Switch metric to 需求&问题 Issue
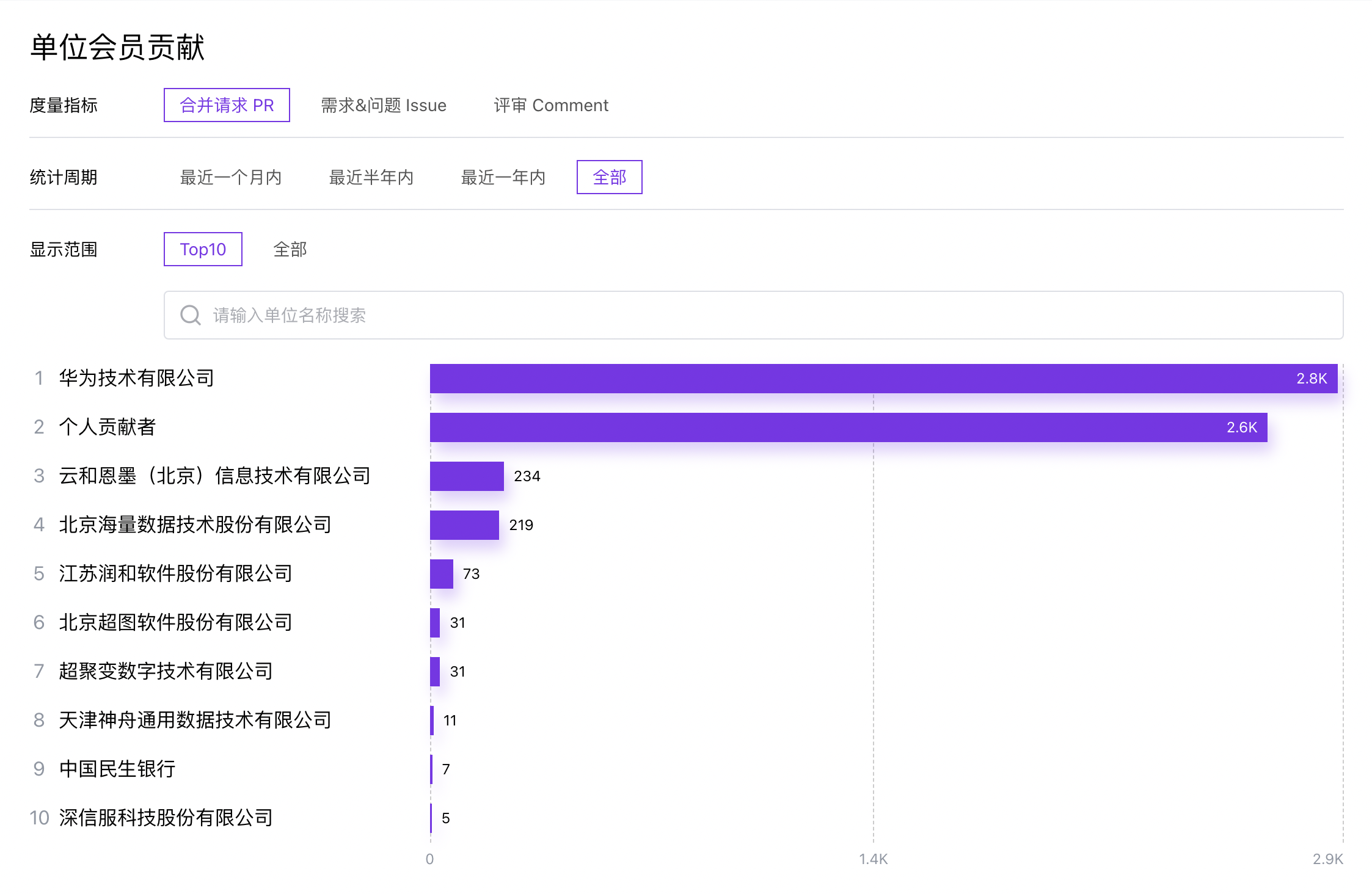 tap(384, 105)
